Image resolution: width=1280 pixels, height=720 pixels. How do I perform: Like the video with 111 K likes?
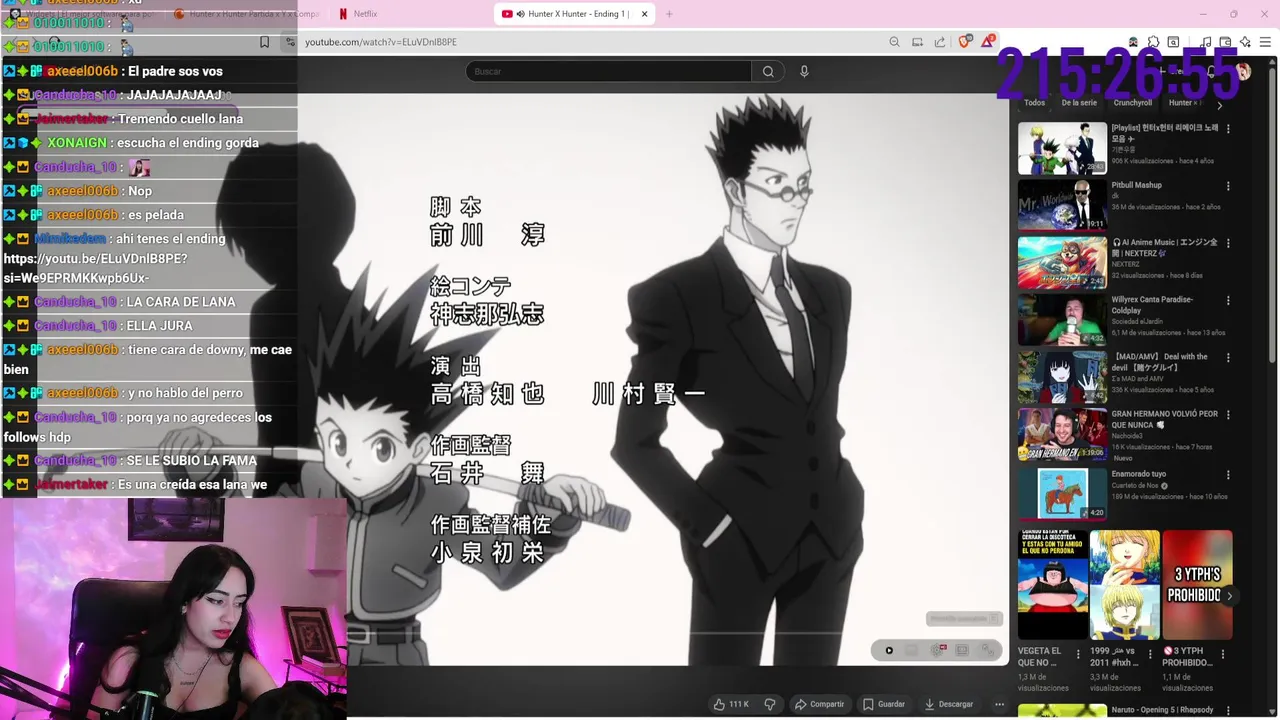pyautogui.click(x=731, y=704)
